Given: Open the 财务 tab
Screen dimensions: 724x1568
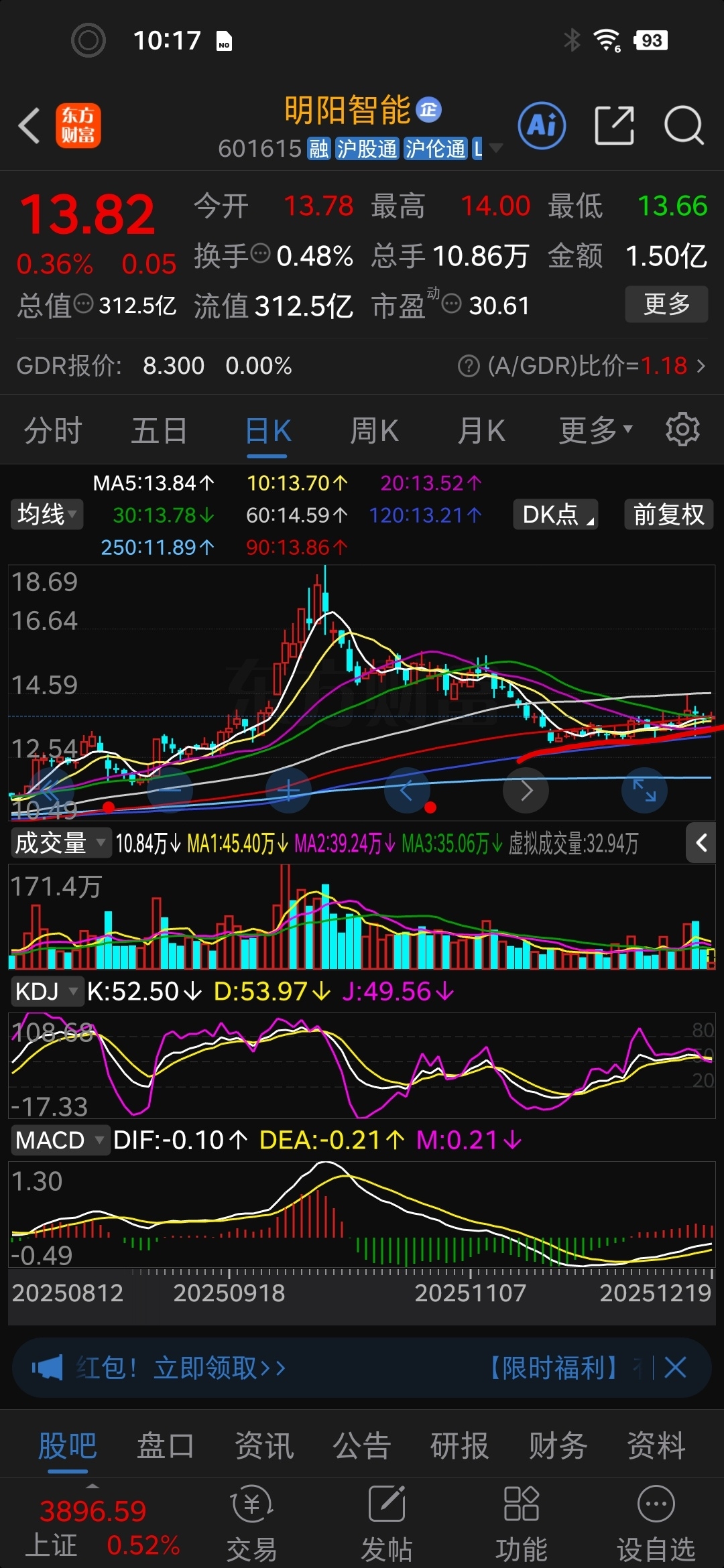Looking at the screenshot, I should pyautogui.click(x=558, y=1445).
